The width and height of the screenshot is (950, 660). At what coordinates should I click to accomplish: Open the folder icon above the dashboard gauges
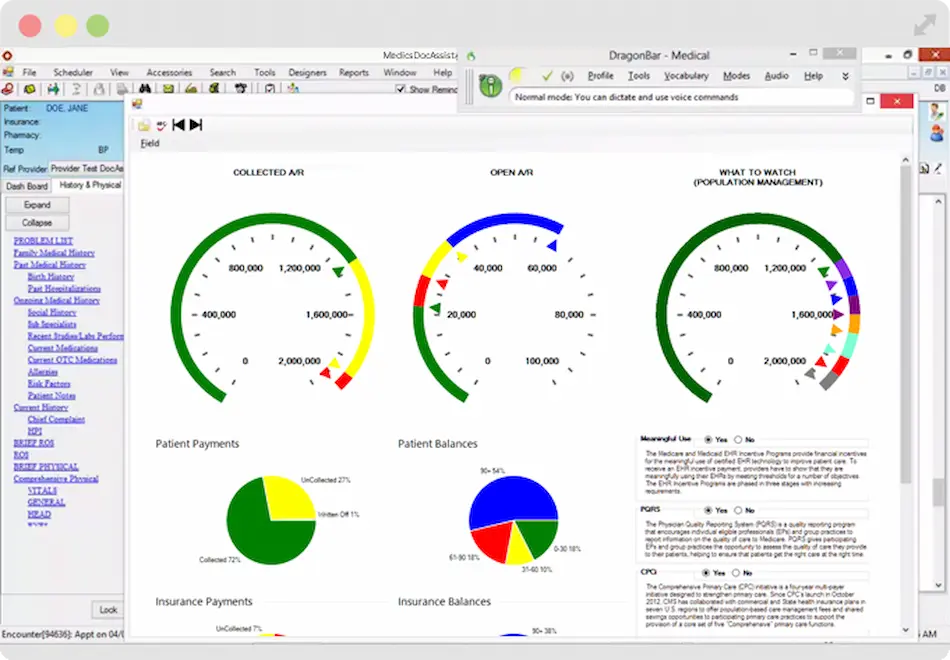(x=145, y=125)
